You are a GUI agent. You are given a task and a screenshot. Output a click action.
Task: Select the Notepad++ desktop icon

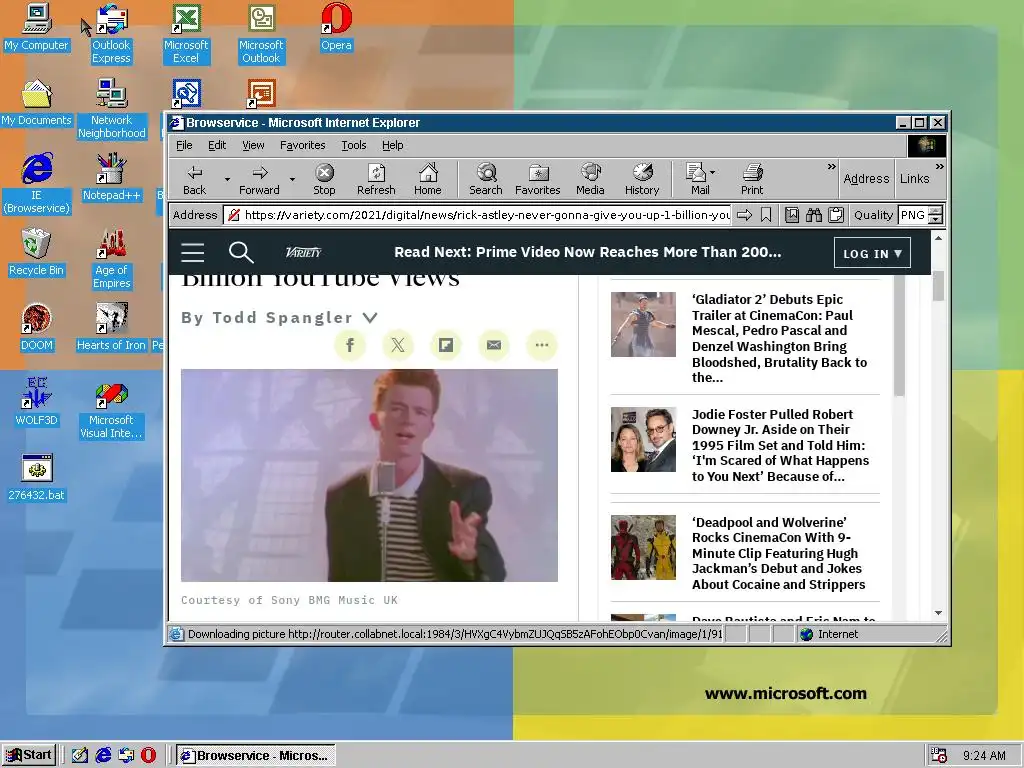tap(111, 176)
